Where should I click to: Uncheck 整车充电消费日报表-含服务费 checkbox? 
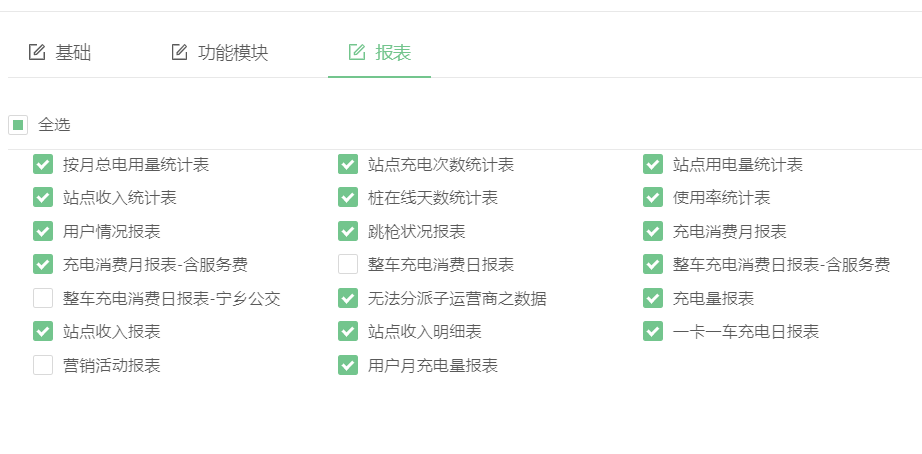(653, 265)
